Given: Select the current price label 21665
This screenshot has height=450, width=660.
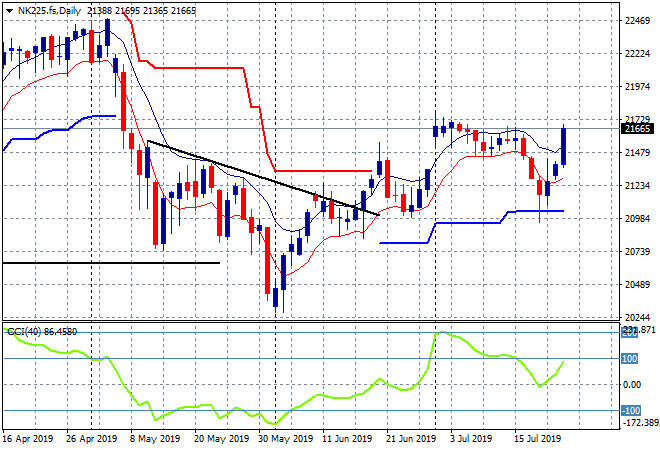Looking at the screenshot, I should (637, 129).
